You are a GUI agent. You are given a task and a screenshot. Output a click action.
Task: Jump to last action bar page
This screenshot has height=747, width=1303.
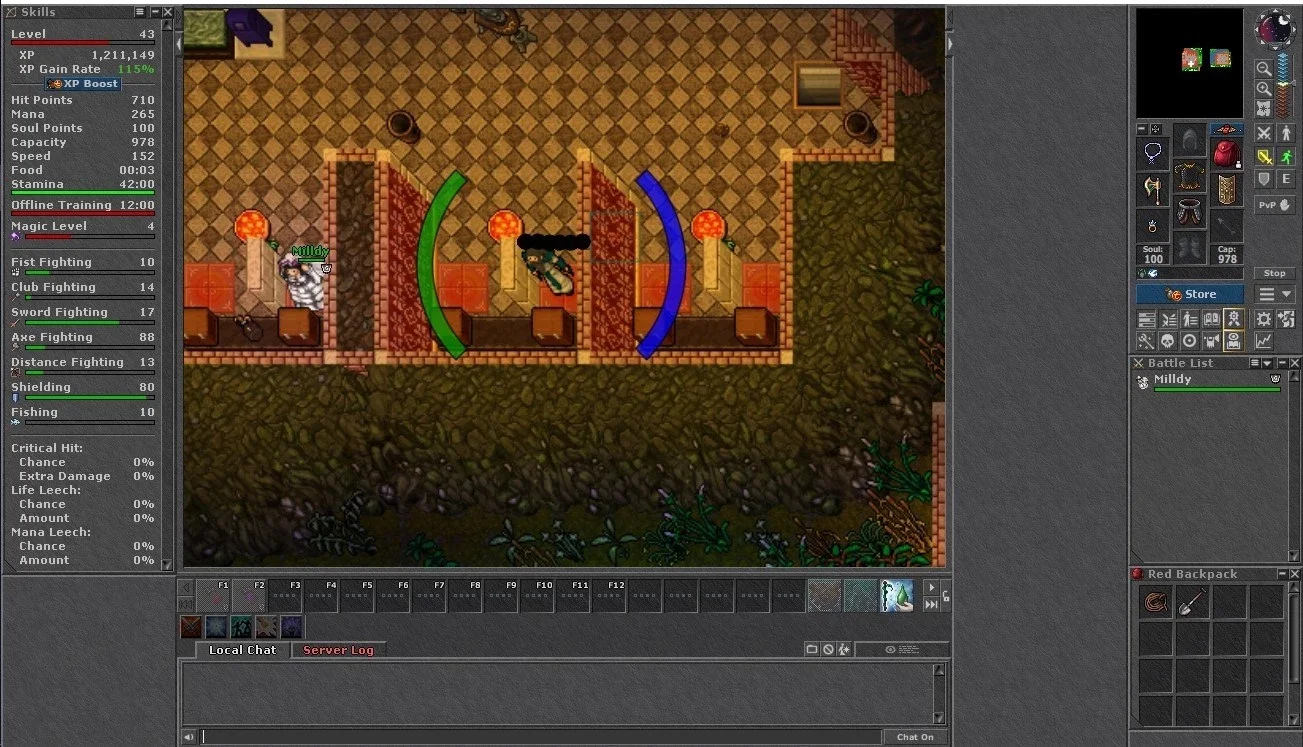pos(931,604)
